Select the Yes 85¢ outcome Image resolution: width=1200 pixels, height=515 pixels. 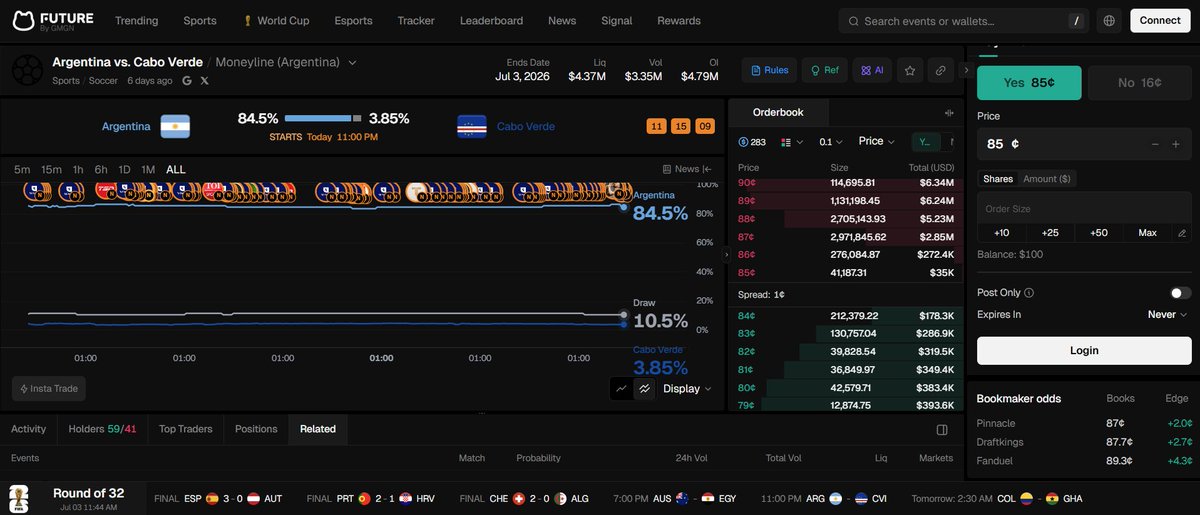[x=1030, y=83]
